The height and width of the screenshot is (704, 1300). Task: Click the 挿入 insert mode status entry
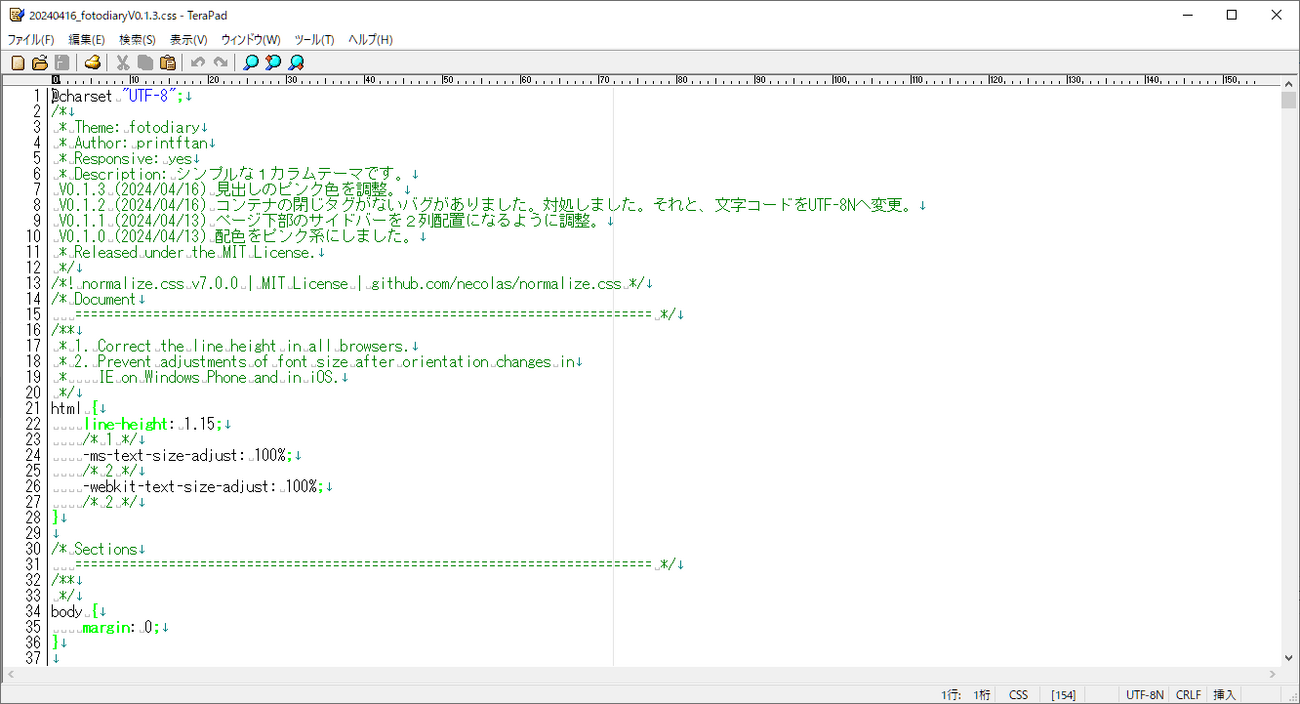tap(1224, 695)
